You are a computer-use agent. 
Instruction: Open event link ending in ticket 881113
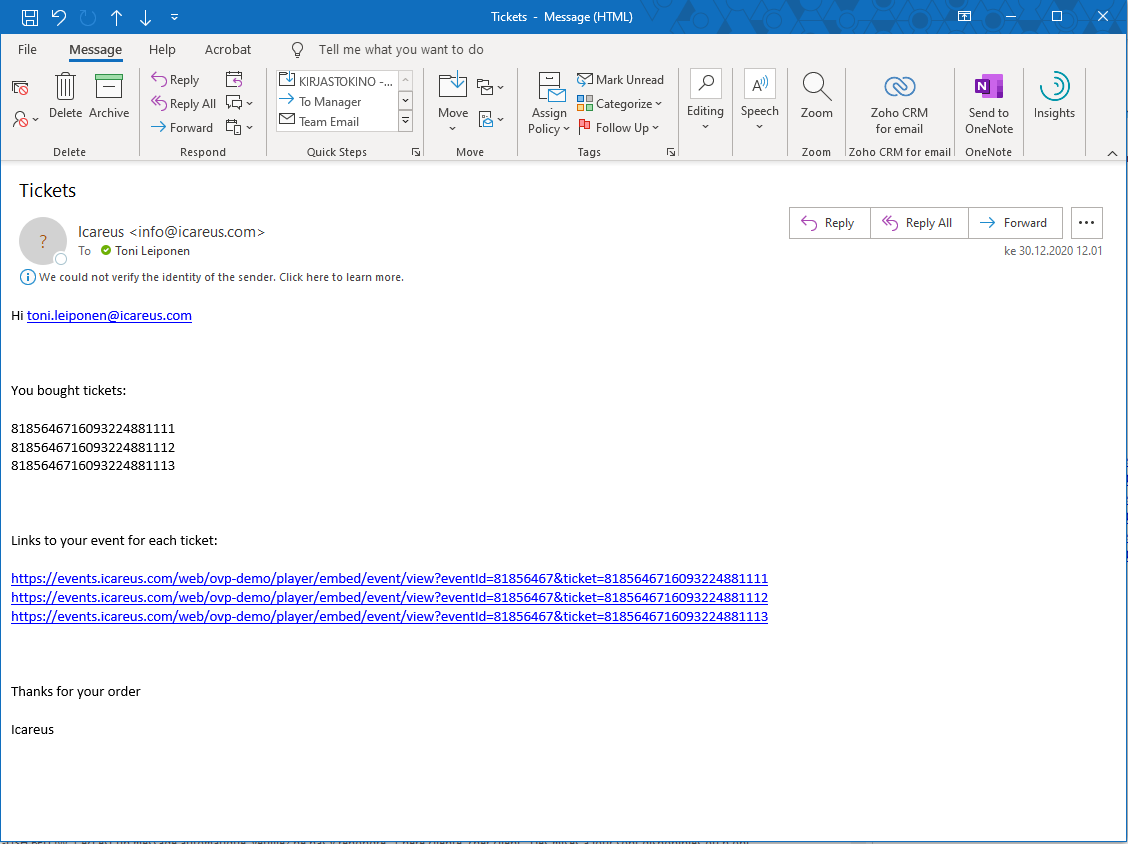(389, 617)
